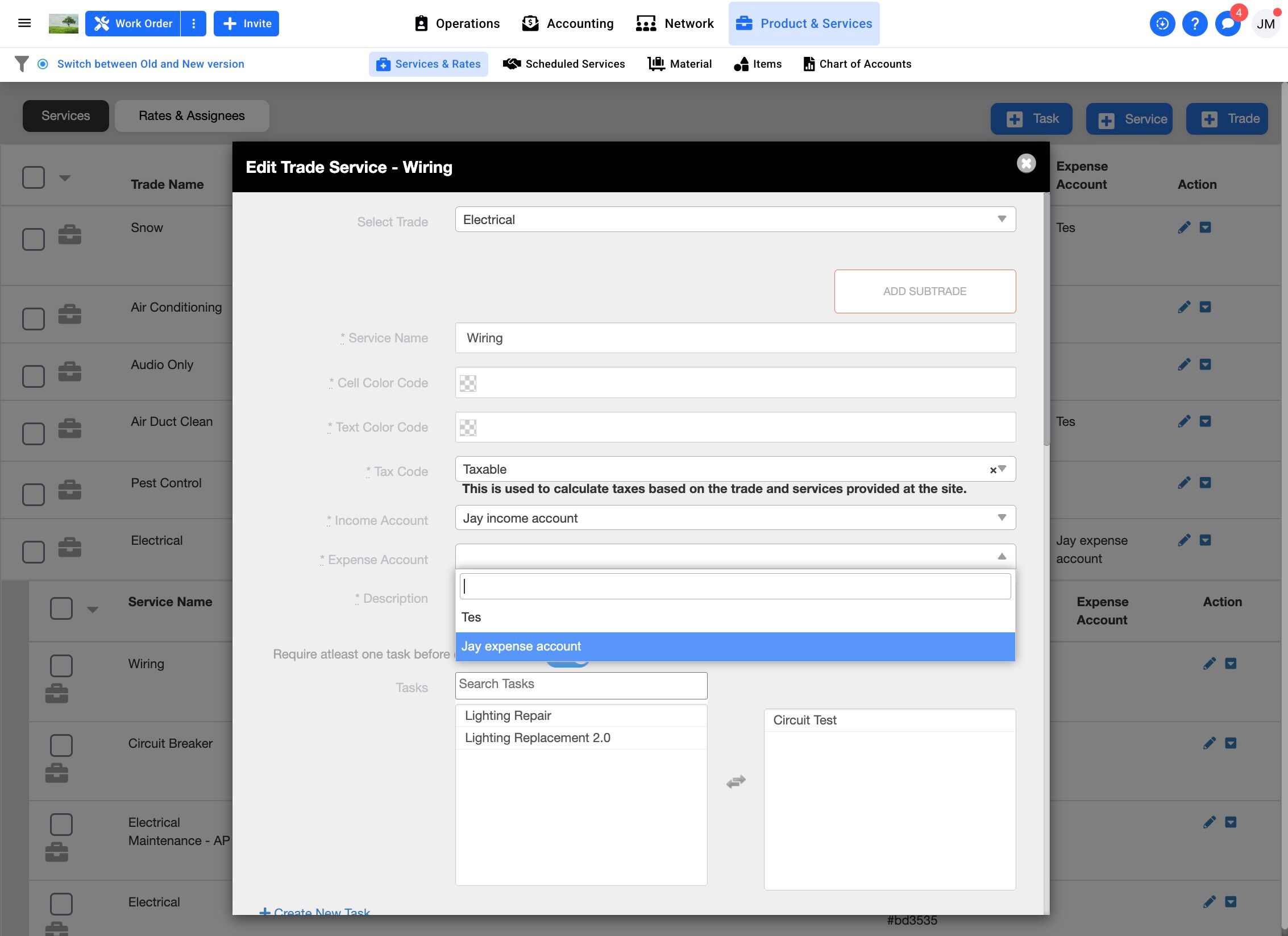This screenshot has height=936, width=1288.
Task: Open the chat messages icon
Action: (1227, 23)
